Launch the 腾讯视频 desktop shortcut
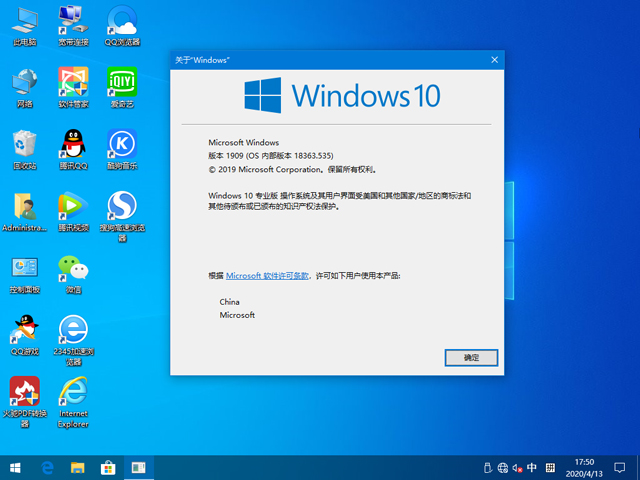The height and width of the screenshot is (480, 640). [x=73, y=212]
